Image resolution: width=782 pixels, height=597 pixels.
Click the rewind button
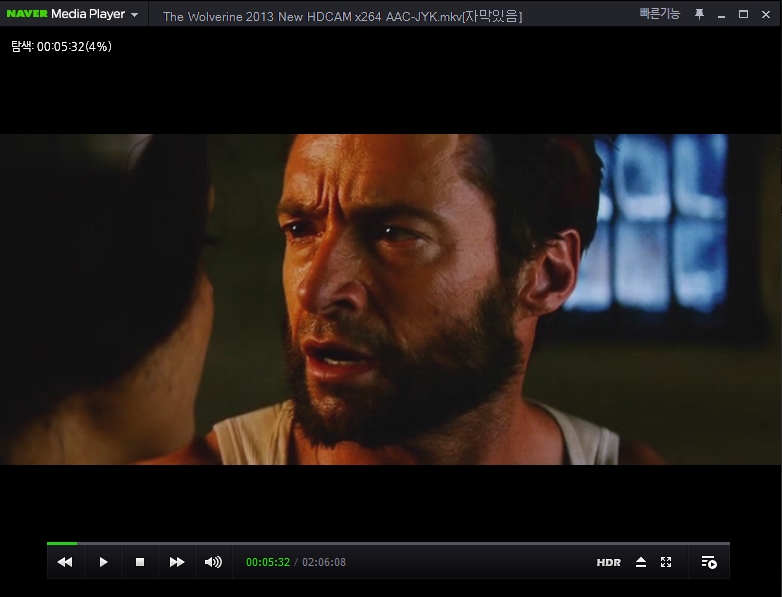click(65, 562)
